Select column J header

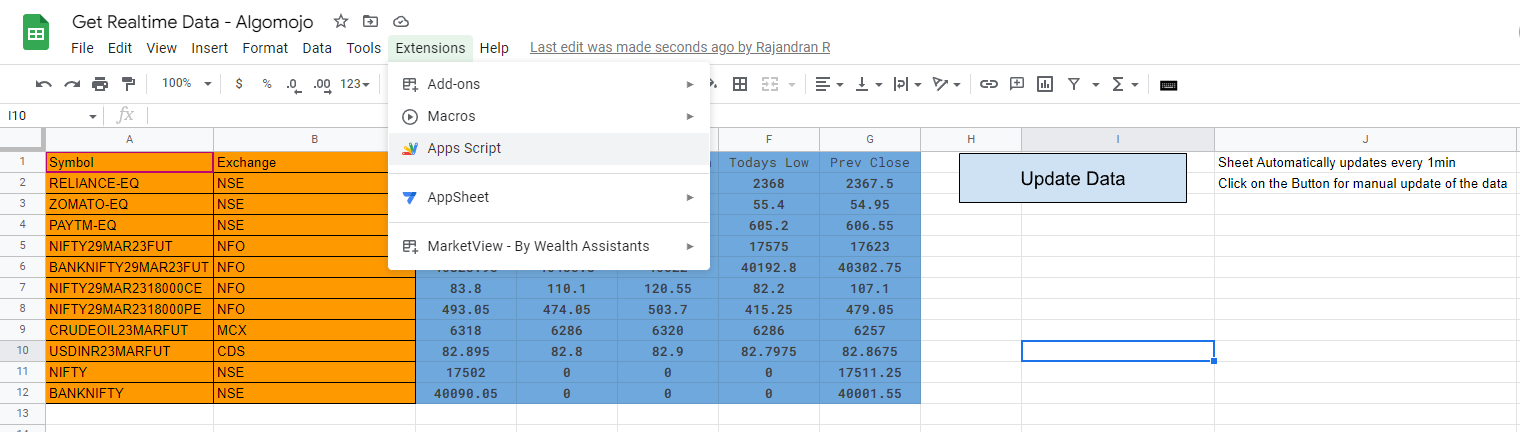pyautogui.click(x=1365, y=139)
